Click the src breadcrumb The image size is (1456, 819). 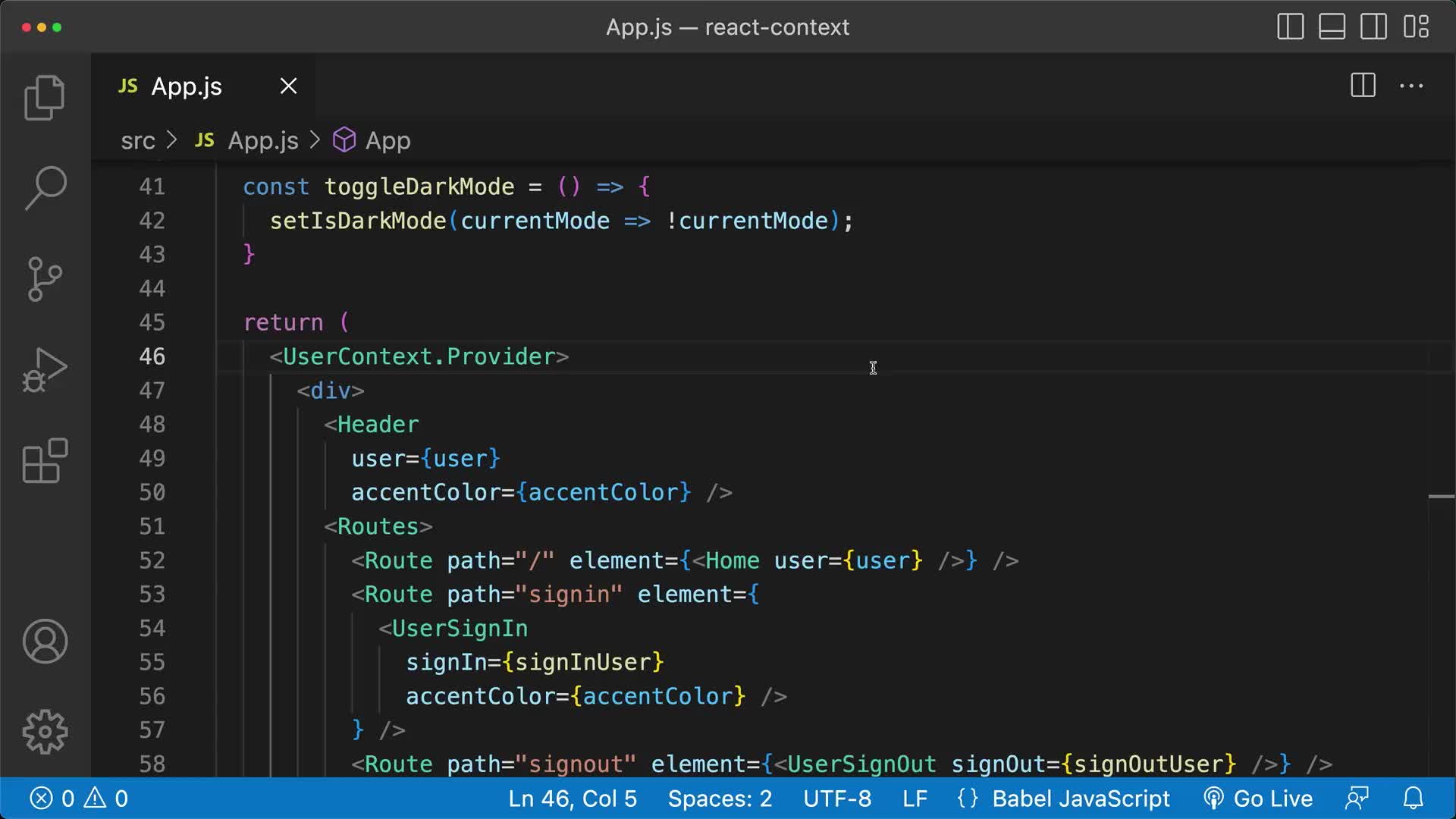tap(138, 140)
